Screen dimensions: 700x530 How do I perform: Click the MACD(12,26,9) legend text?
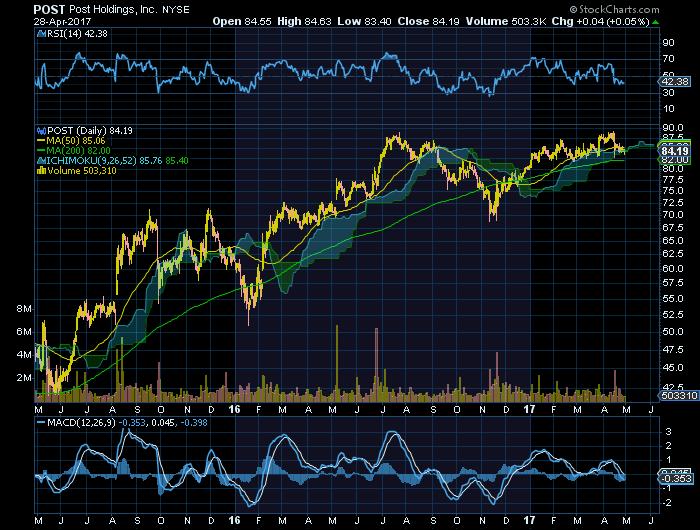[127, 422]
